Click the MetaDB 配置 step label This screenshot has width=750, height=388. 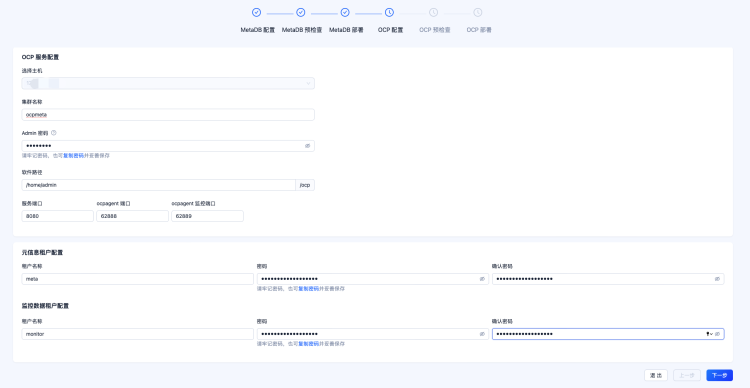(257, 30)
